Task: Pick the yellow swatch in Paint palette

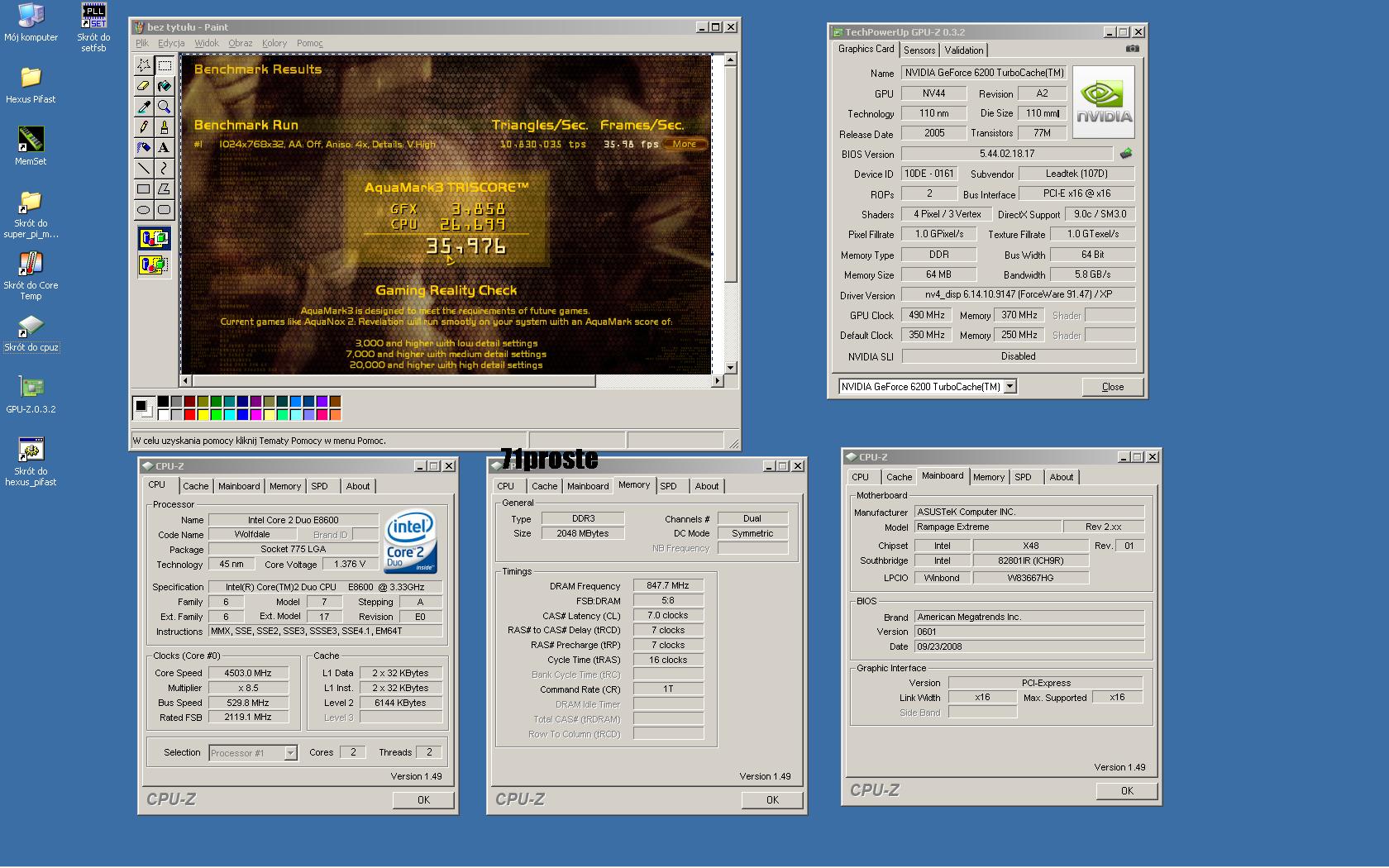Action: pos(203,414)
